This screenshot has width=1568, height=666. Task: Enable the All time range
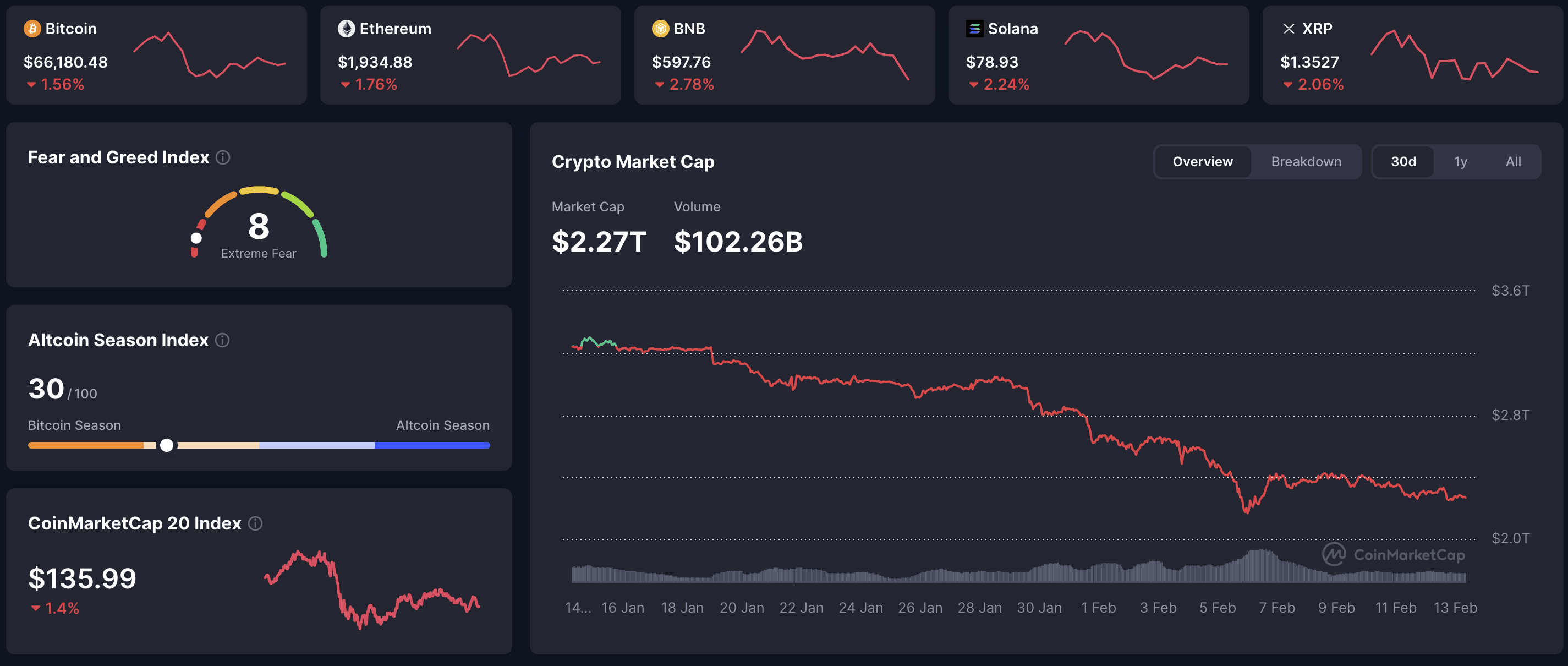(1513, 161)
